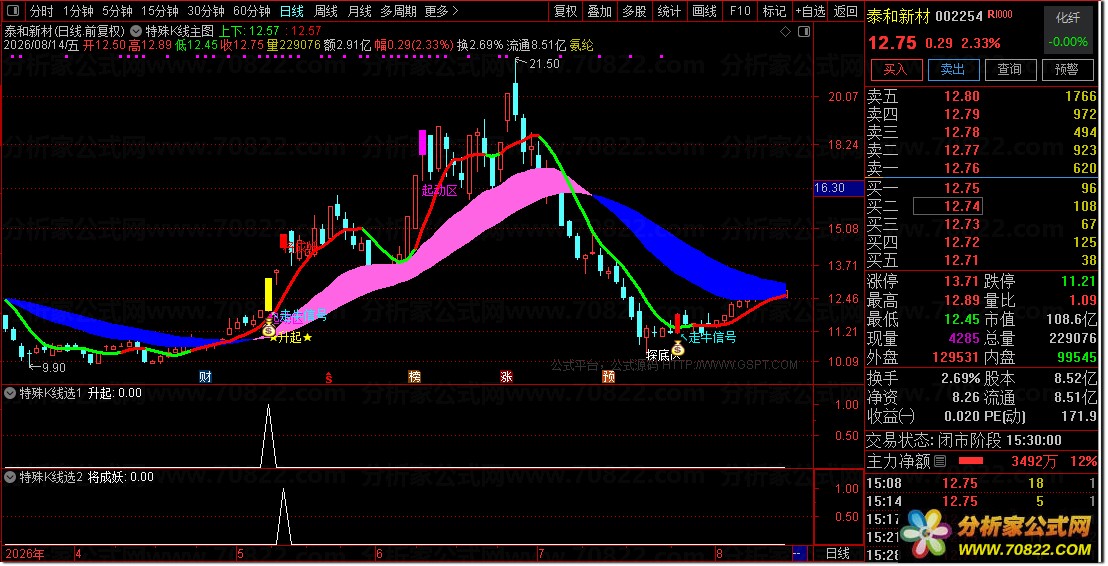This screenshot has width=1108, height=566.
Task: Select the 日线 period tab
Action: [292, 11]
